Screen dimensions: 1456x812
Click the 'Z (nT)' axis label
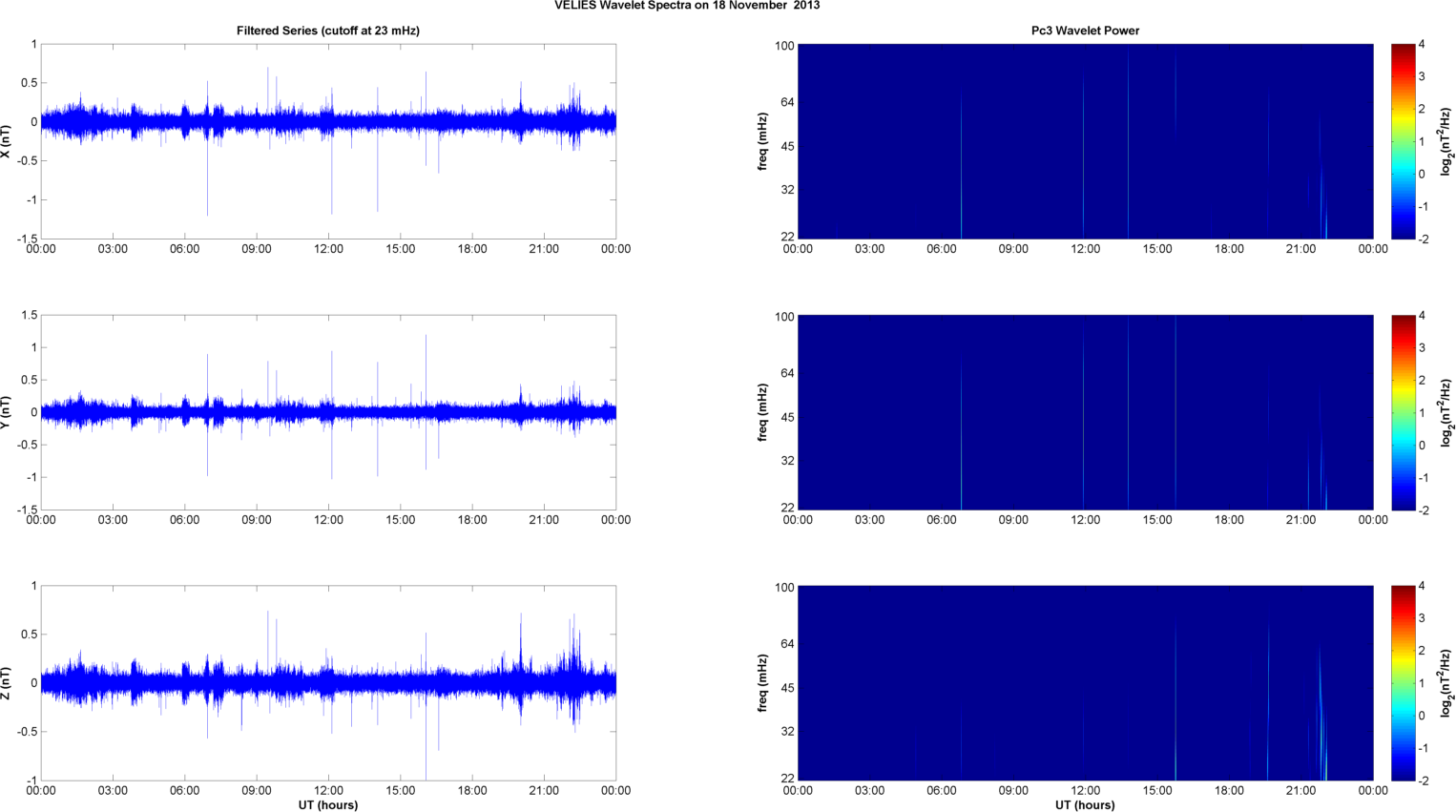pos(6,683)
